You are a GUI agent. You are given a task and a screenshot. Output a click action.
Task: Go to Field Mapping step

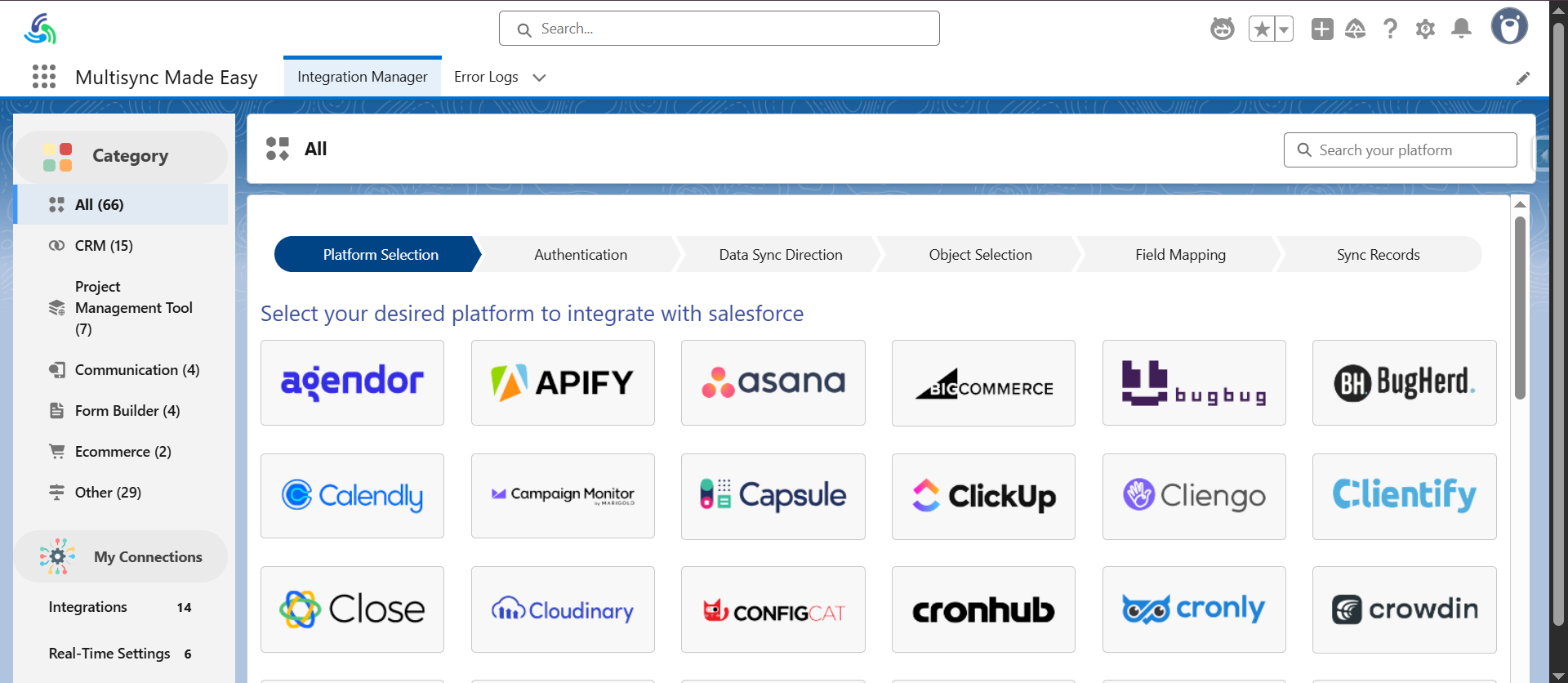click(1180, 254)
